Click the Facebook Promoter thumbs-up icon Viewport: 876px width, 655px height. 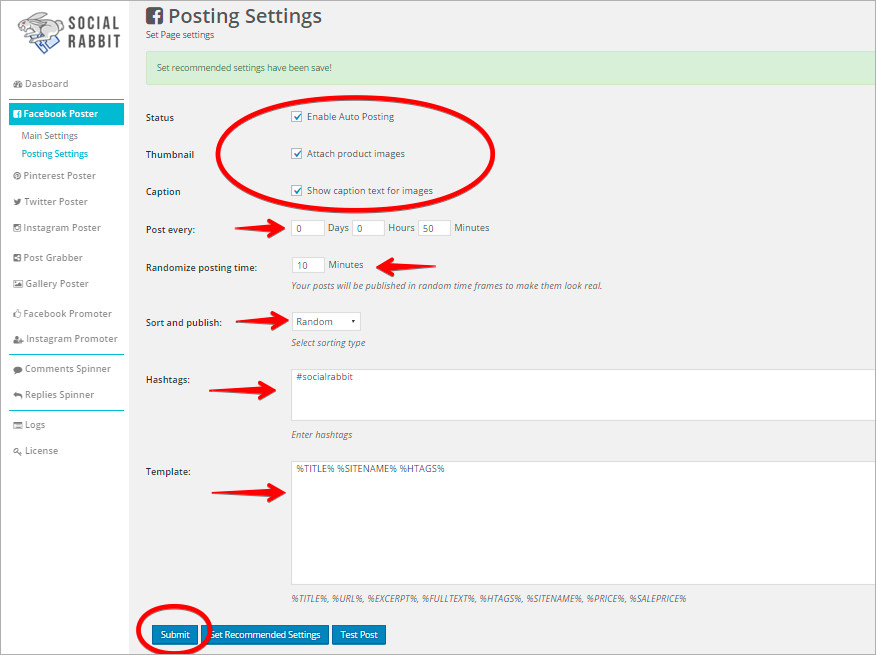pos(17,314)
